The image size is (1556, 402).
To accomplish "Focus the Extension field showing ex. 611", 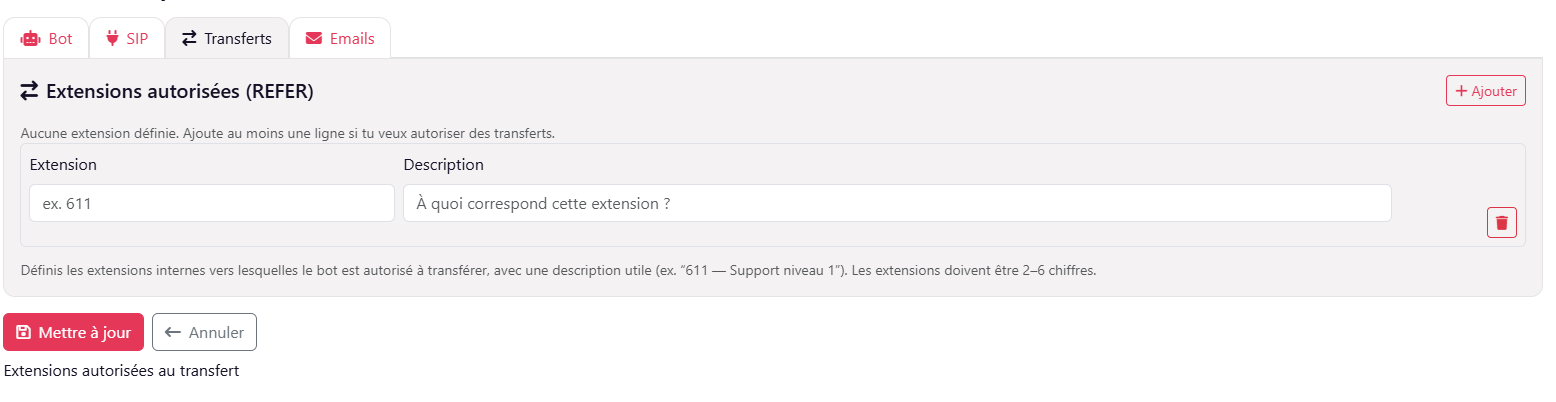I will coord(211,203).
